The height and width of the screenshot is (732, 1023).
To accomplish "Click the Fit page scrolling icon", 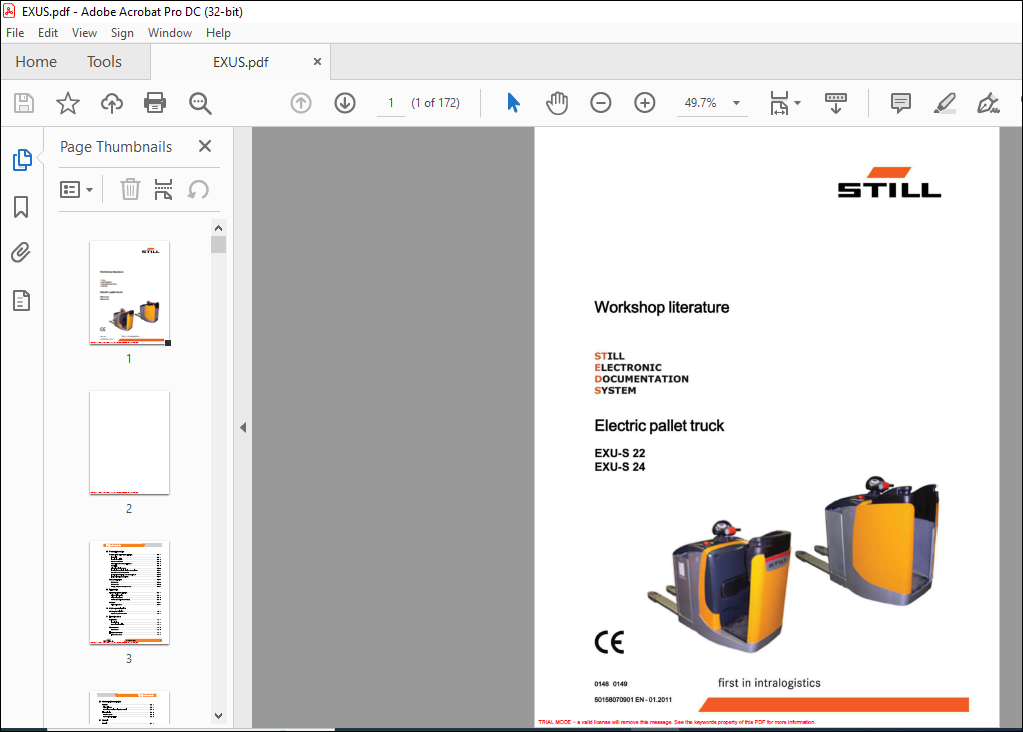I will coord(779,103).
